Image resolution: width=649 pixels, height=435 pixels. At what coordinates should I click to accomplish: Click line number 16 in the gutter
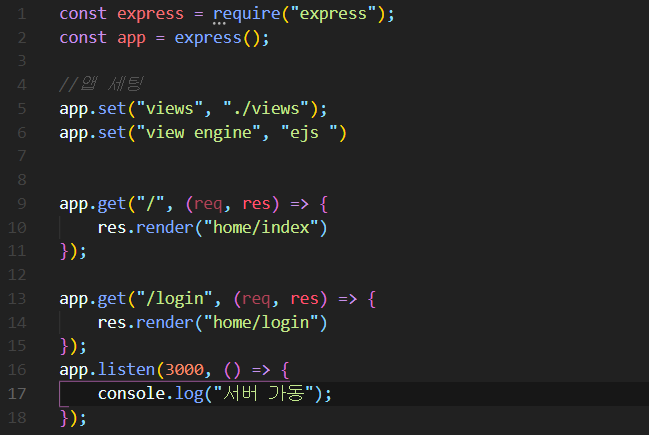[x=17, y=370]
